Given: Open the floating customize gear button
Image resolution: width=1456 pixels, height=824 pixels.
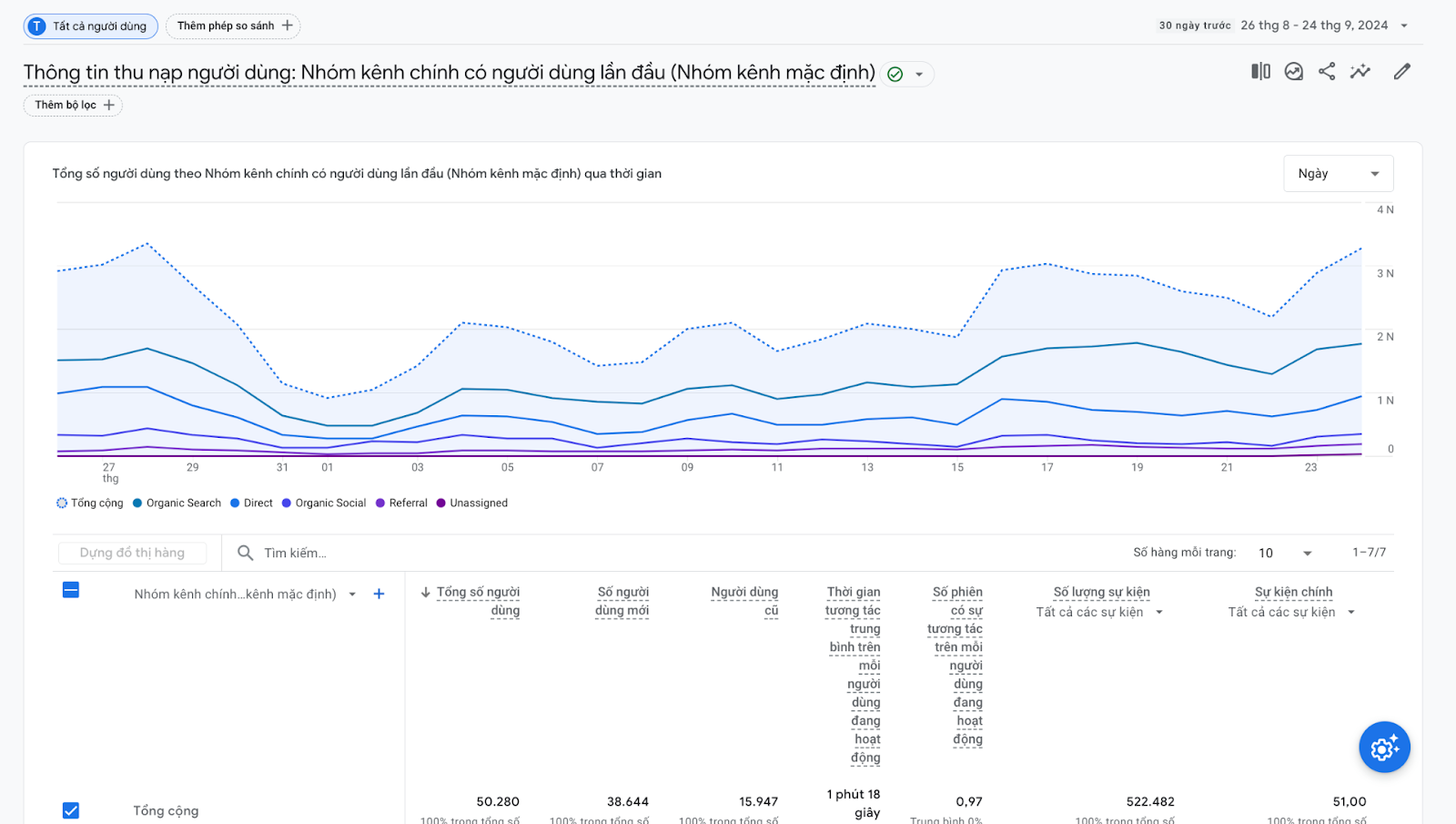Looking at the screenshot, I should pyautogui.click(x=1385, y=748).
